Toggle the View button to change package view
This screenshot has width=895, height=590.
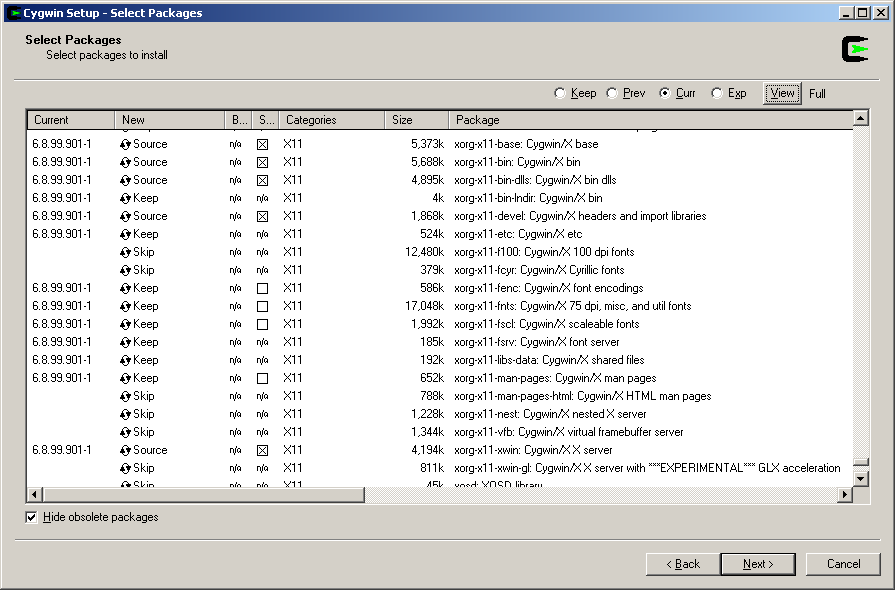[x=781, y=93]
